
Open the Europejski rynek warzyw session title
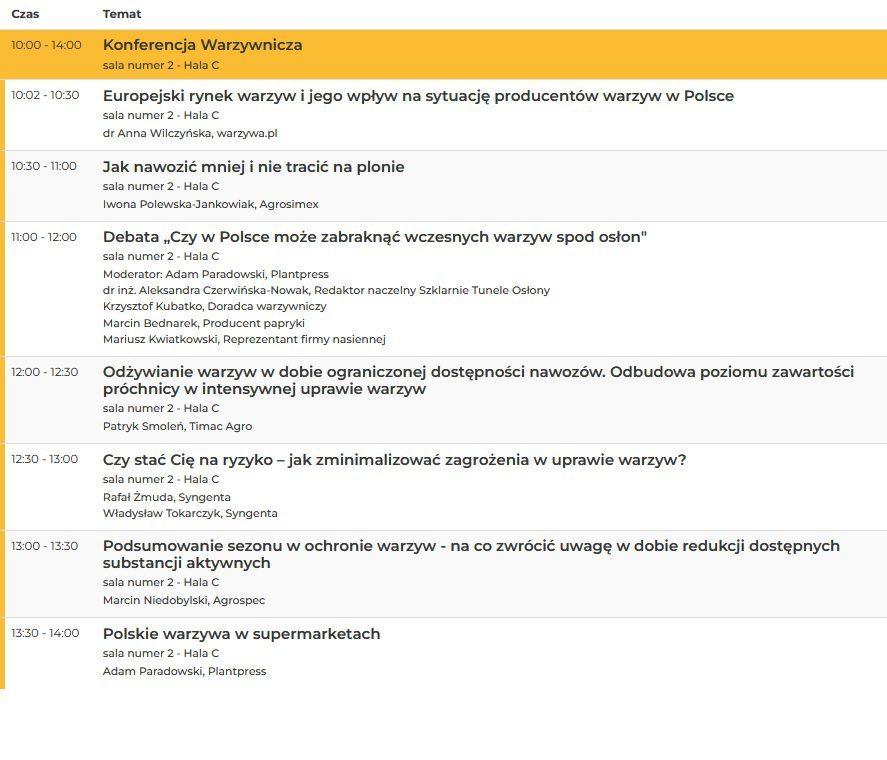point(418,96)
